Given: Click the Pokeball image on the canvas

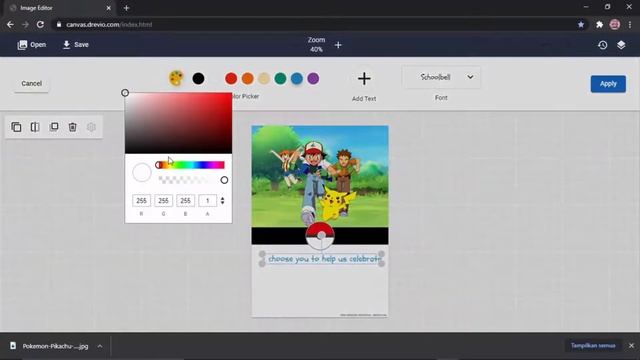Looking at the screenshot, I should 320,236.
